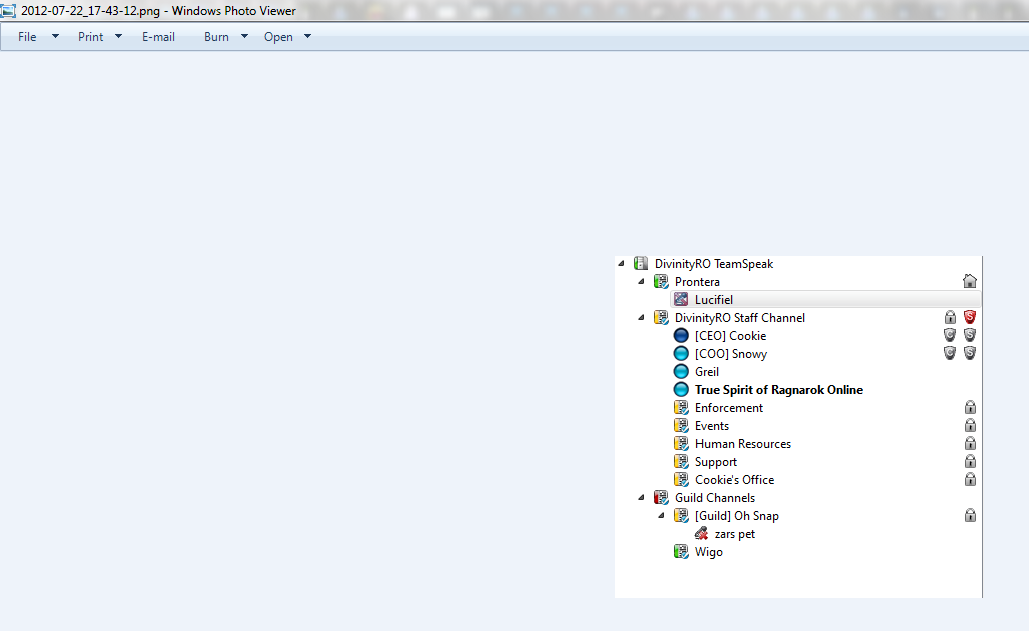This screenshot has height=631, width=1029.
Task: Click the blue status orb next to [CEO] Cookie
Action: [681, 336]
